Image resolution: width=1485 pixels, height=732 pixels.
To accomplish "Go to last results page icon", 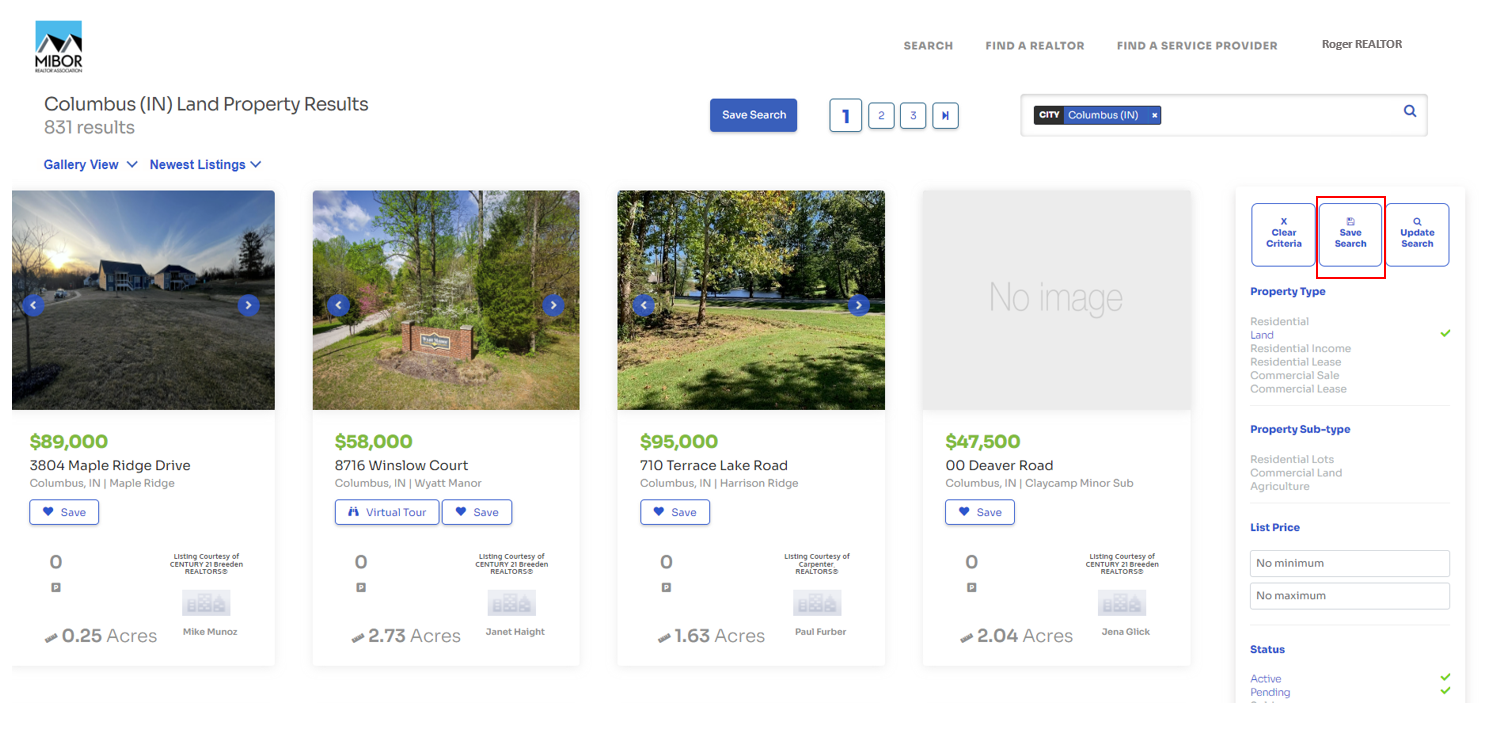I will click(x=945, y=115).
